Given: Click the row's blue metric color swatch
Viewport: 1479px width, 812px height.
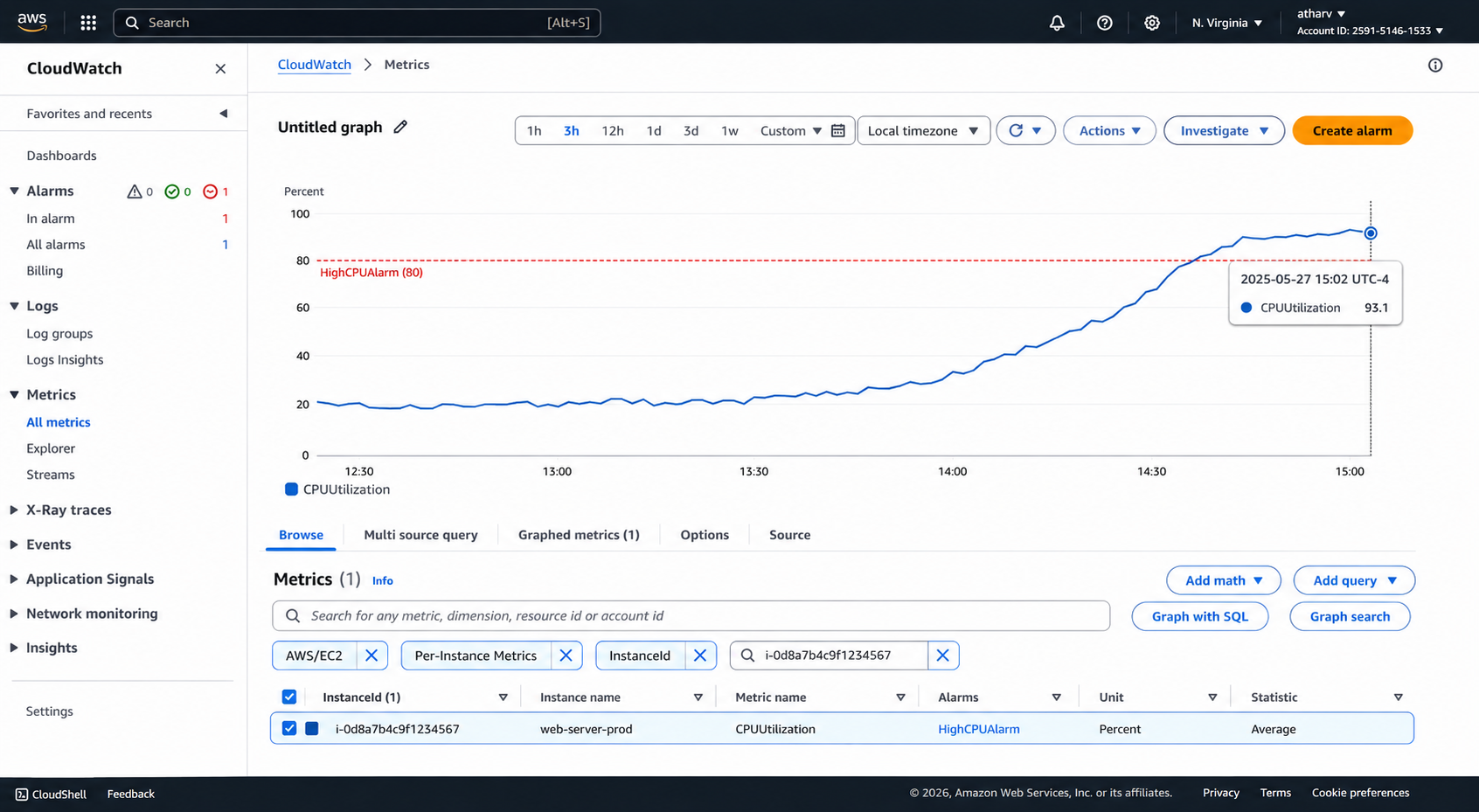Looking at the screenshot, I should click(x=312, y=728).
